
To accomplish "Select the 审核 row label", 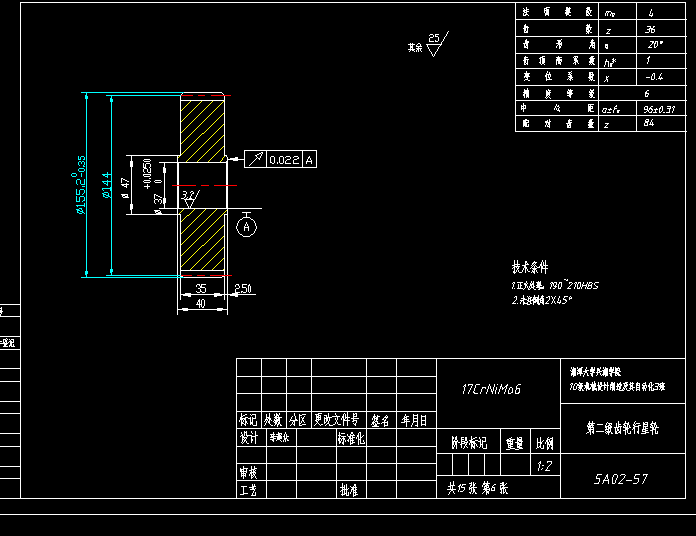I will [249, 473].
